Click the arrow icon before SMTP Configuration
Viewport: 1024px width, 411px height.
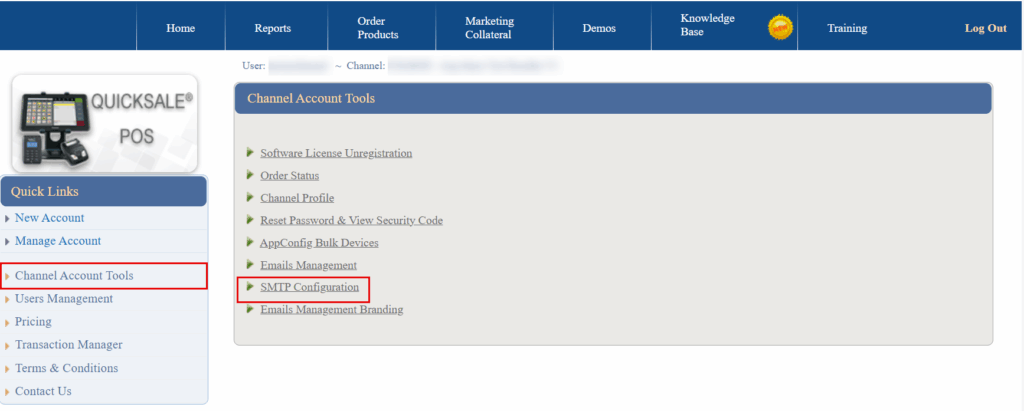click(250, 287)
